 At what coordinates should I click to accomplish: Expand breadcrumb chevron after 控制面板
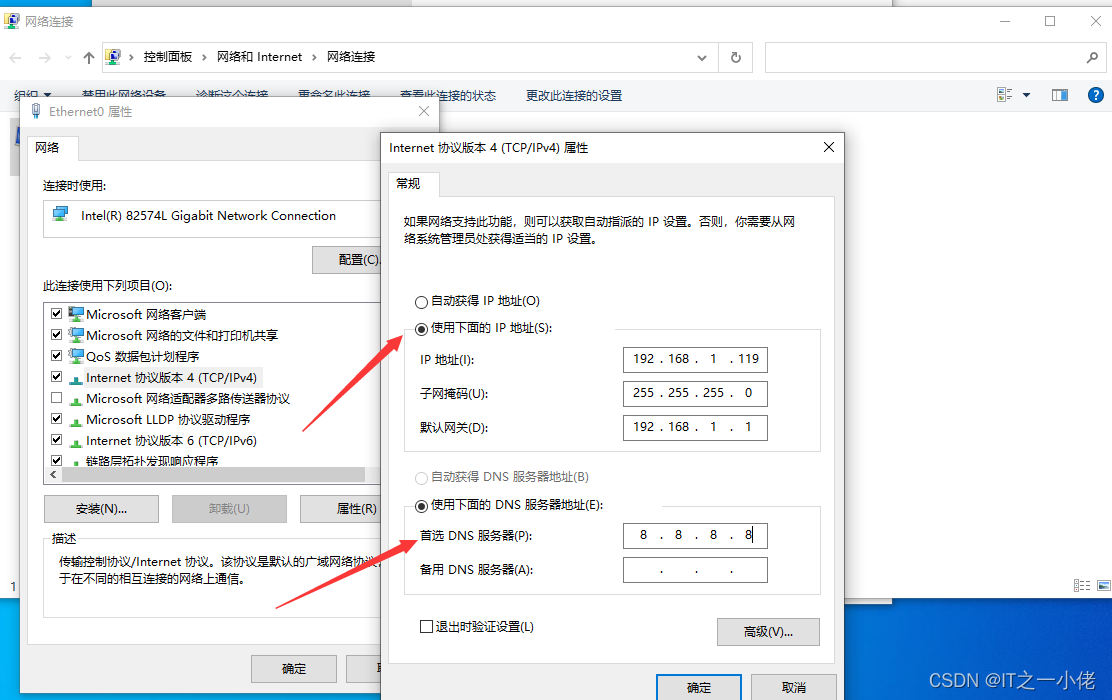tap(204, 57)
